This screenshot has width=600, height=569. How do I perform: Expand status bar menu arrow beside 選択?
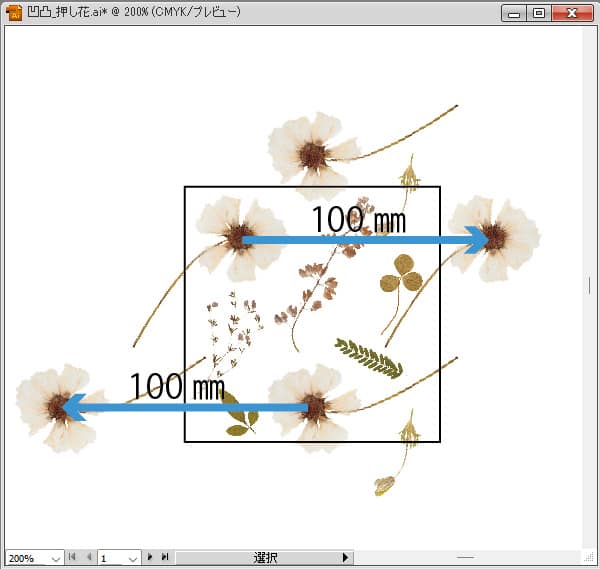coord(346,557)
